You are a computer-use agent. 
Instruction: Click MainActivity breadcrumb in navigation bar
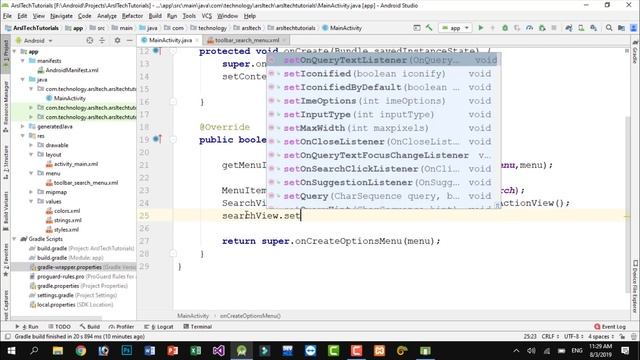pyautogui.click(x=342, y=28)
